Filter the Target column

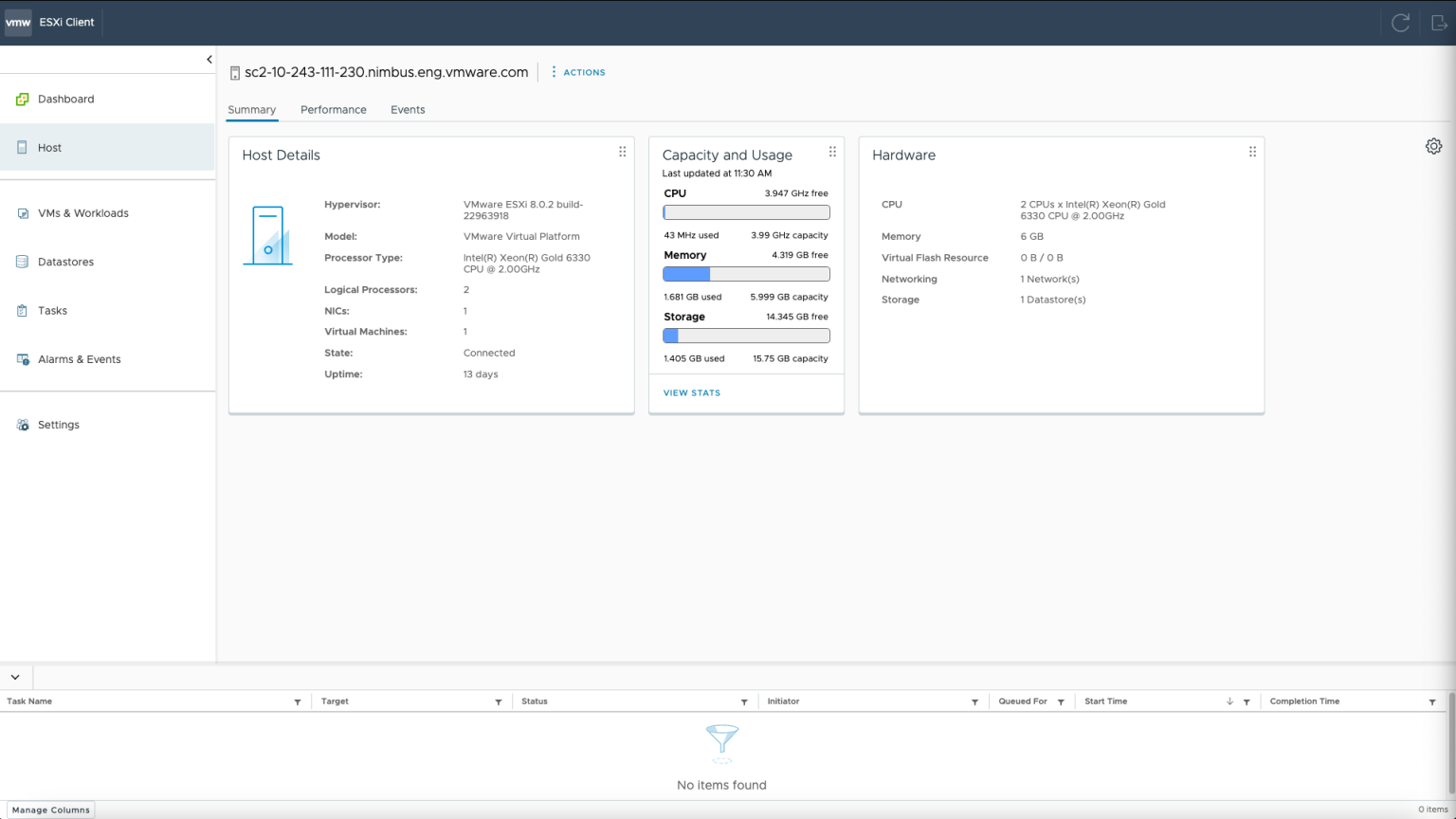(x=499, y=702)
